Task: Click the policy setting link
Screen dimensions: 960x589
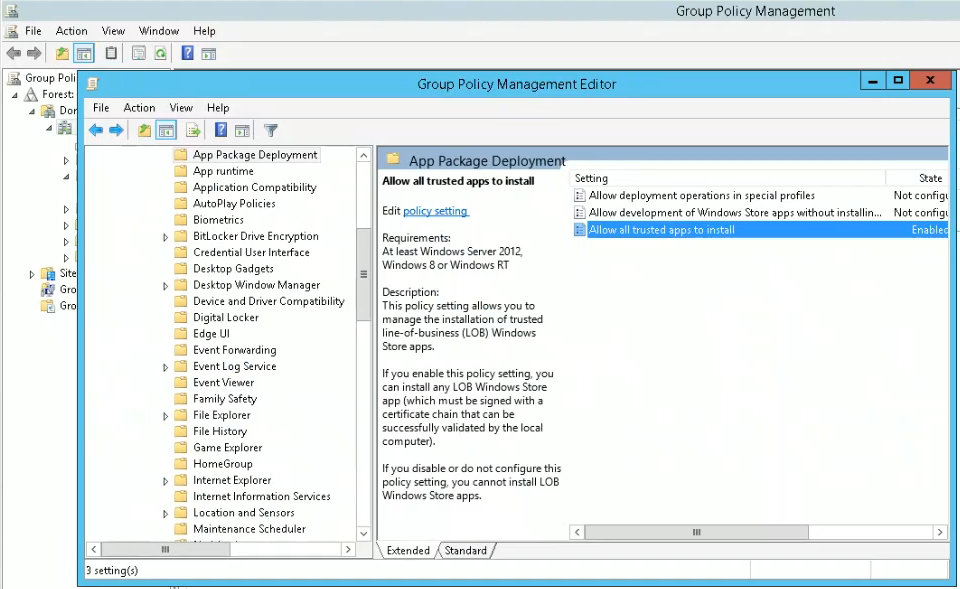Action: [435, 211]
